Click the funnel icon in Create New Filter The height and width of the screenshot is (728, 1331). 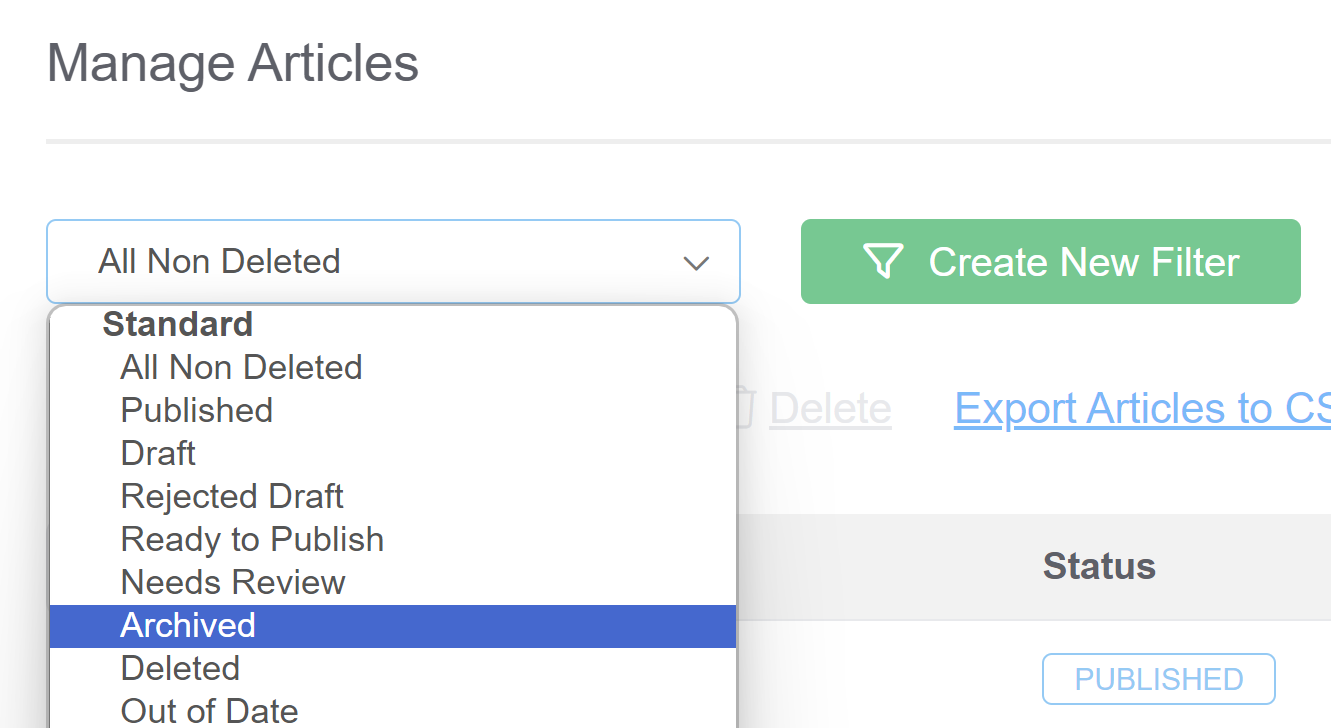[883, 261]
